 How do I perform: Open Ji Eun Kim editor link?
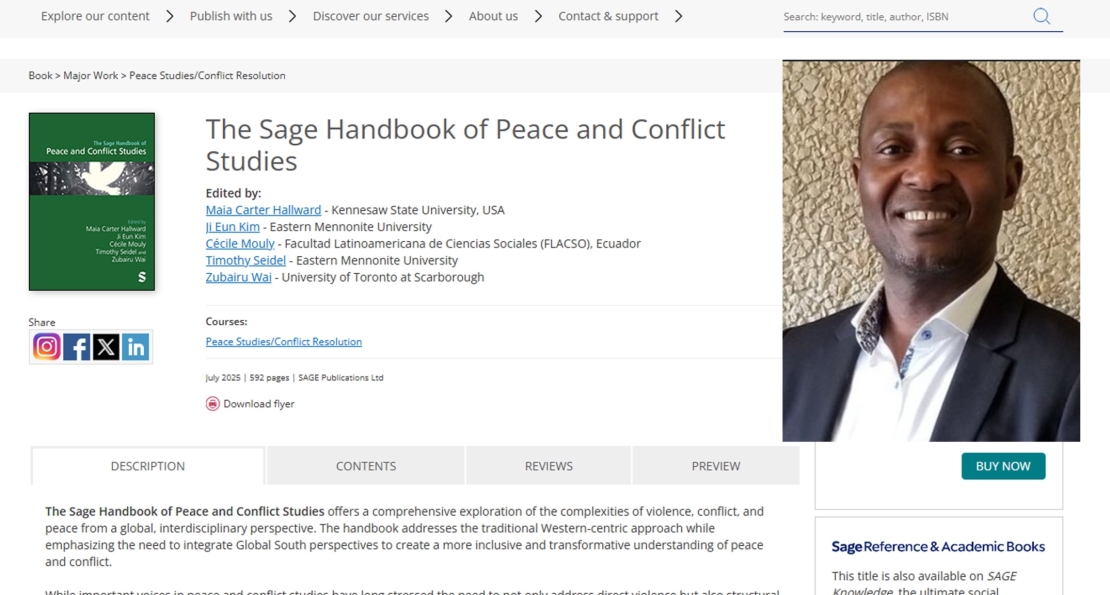[x=232, y=227]
